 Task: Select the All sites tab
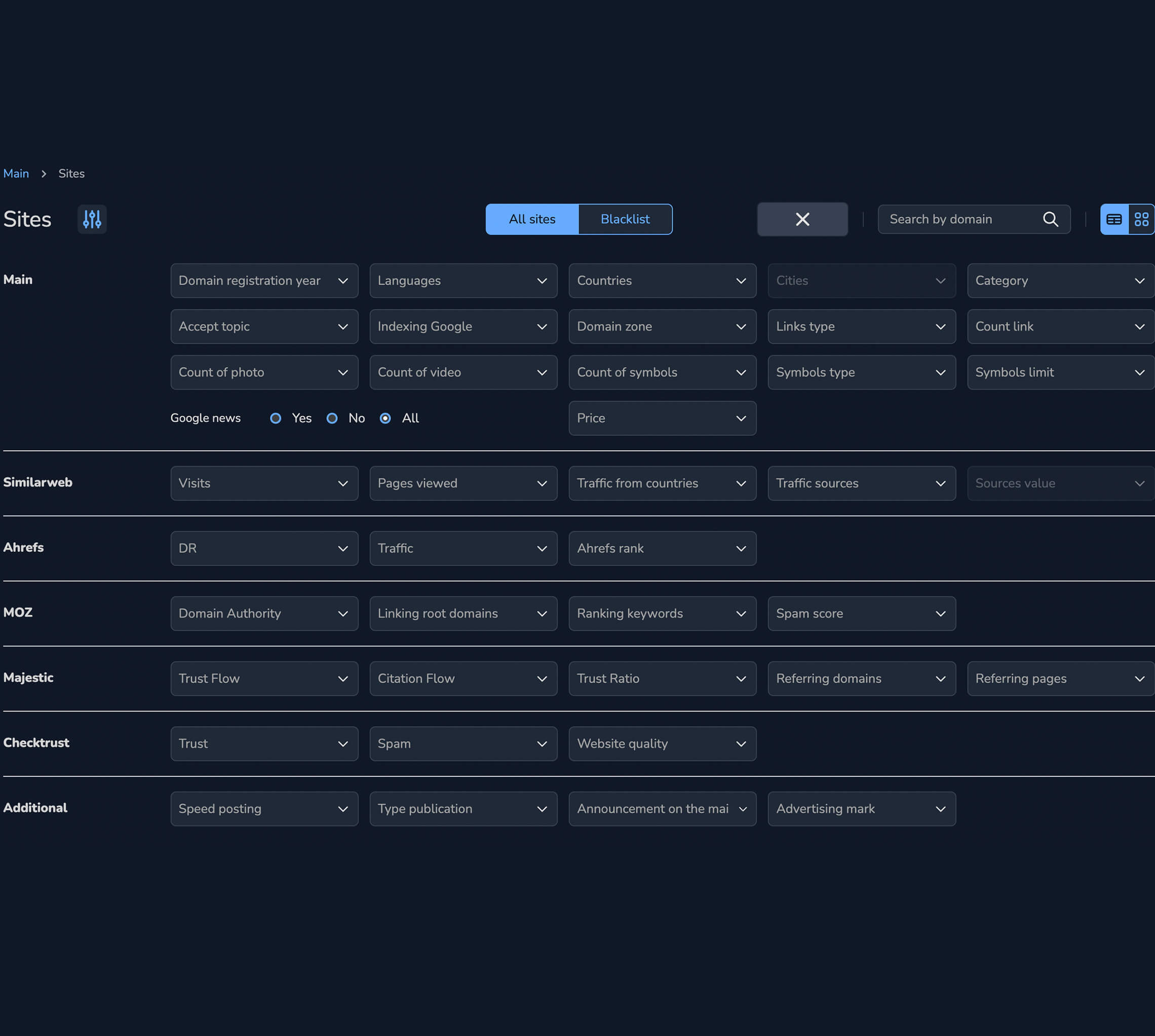532,219
